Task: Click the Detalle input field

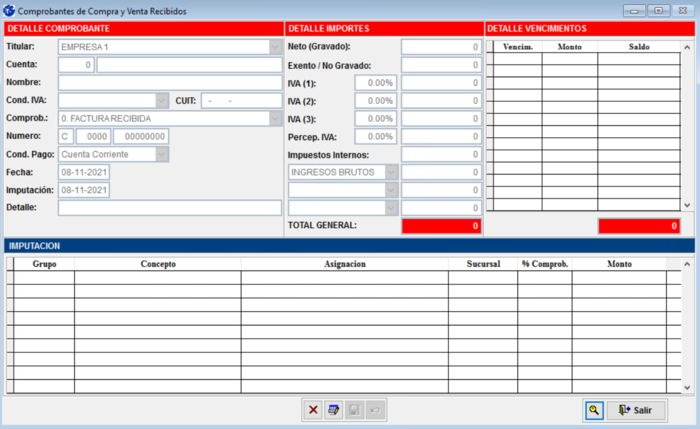Action: pos(169,208)
